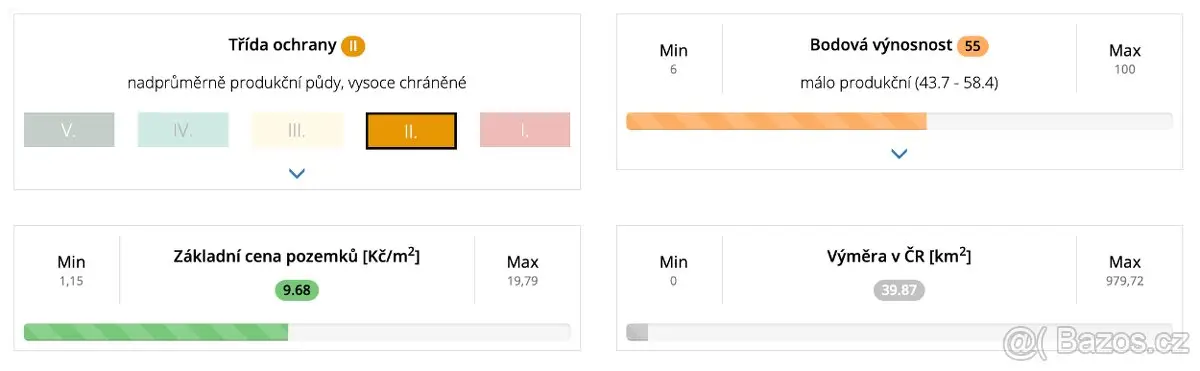Expand the Třída ochrany details chevron
Viewport: 1200px width, 371px height.
click(297, 173)
